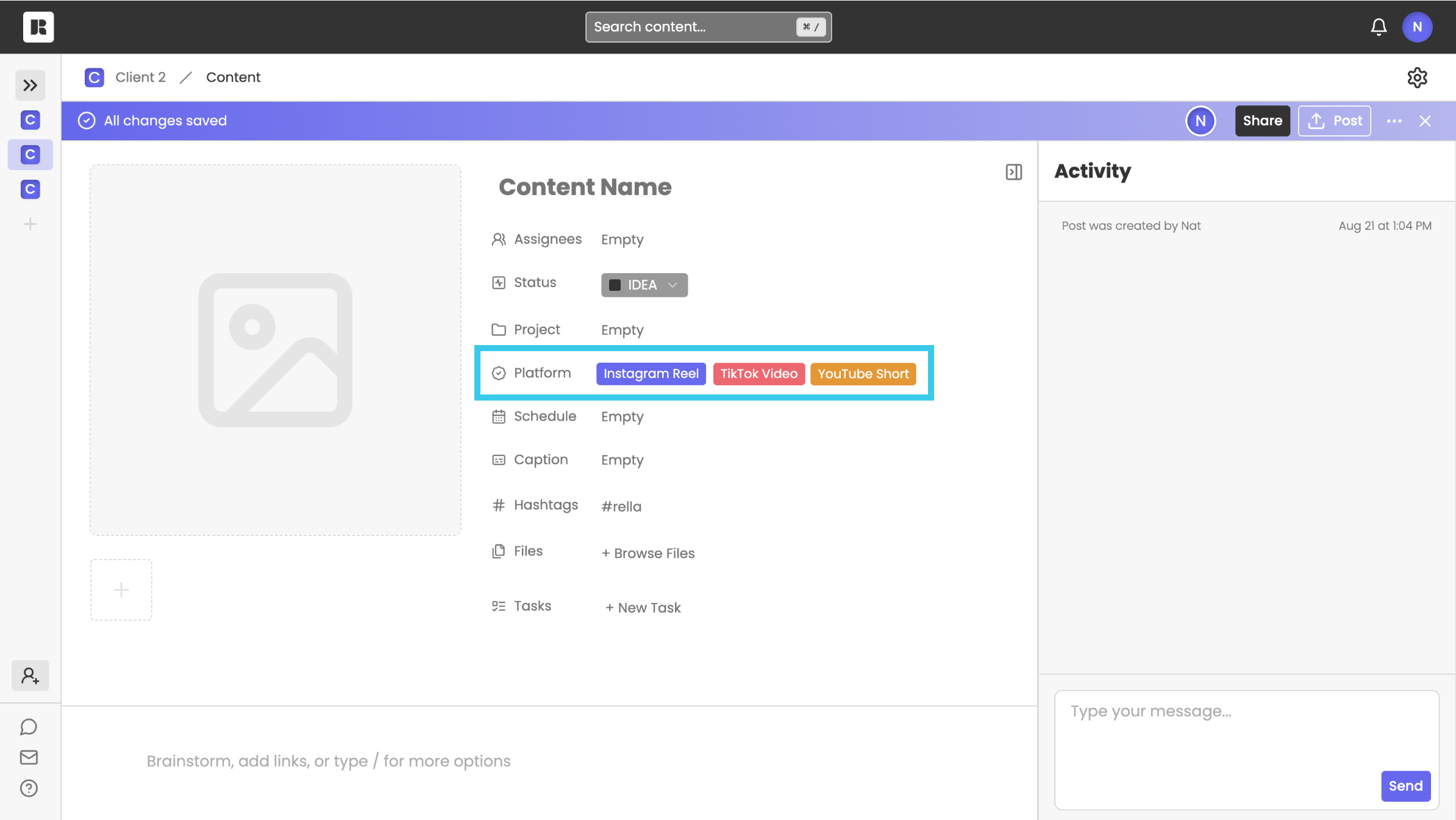The width and height of the screenshot is (1456, 820).
Task: Click the Activity heading
Action: (1093, 171)
